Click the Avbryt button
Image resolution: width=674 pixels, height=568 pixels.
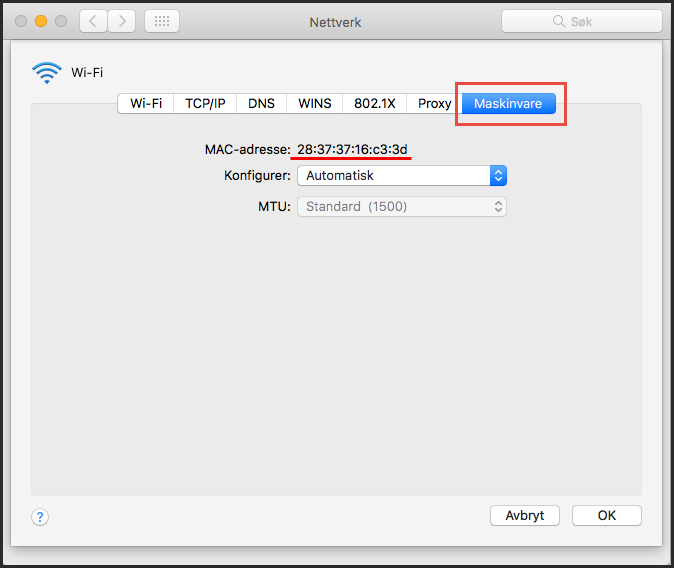pyautogui.click(x=525, y=515)
